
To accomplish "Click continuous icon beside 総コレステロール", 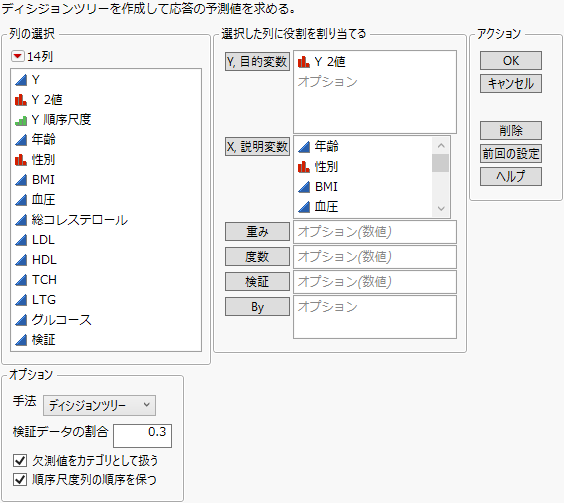I will [21, 220].
